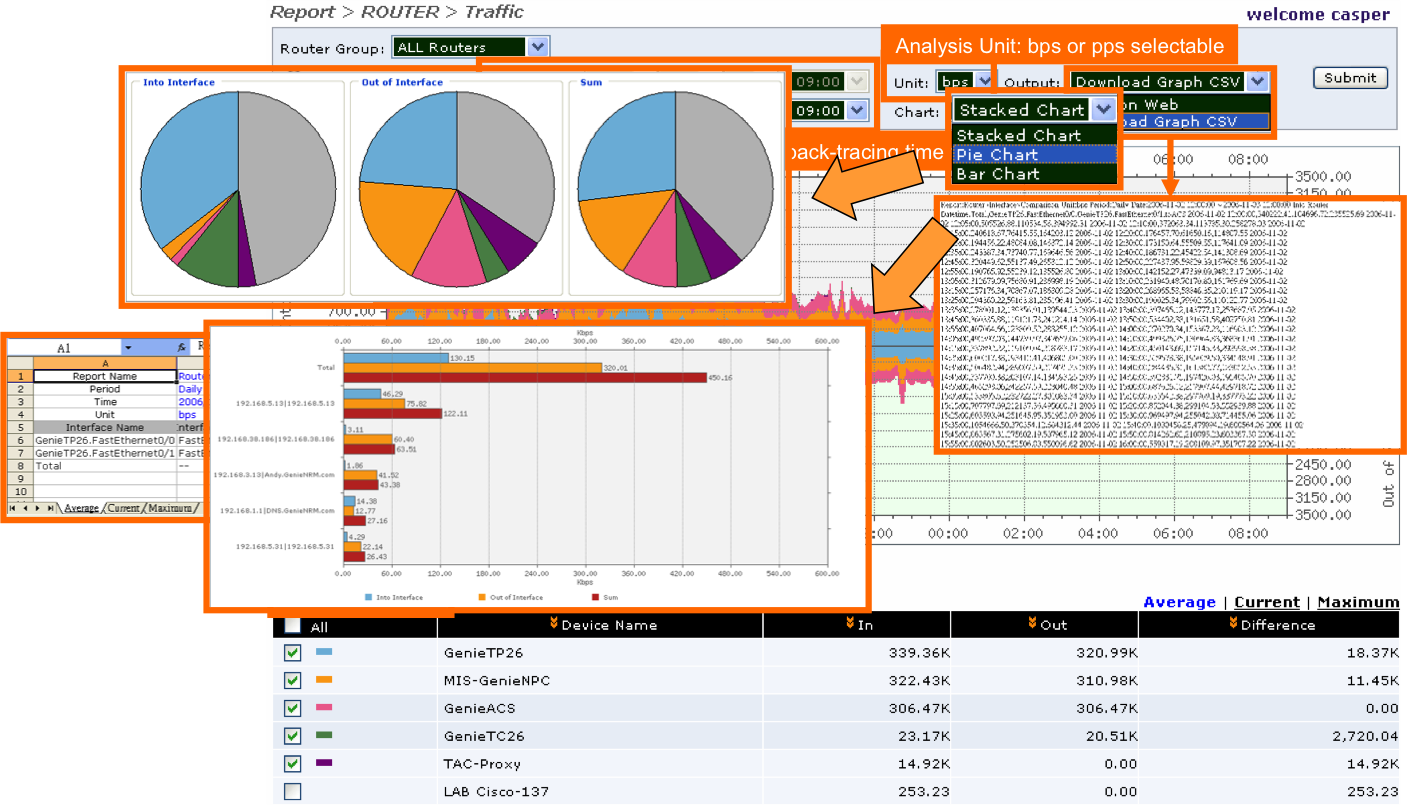Click the GenieACS pink color swatch

323,707
